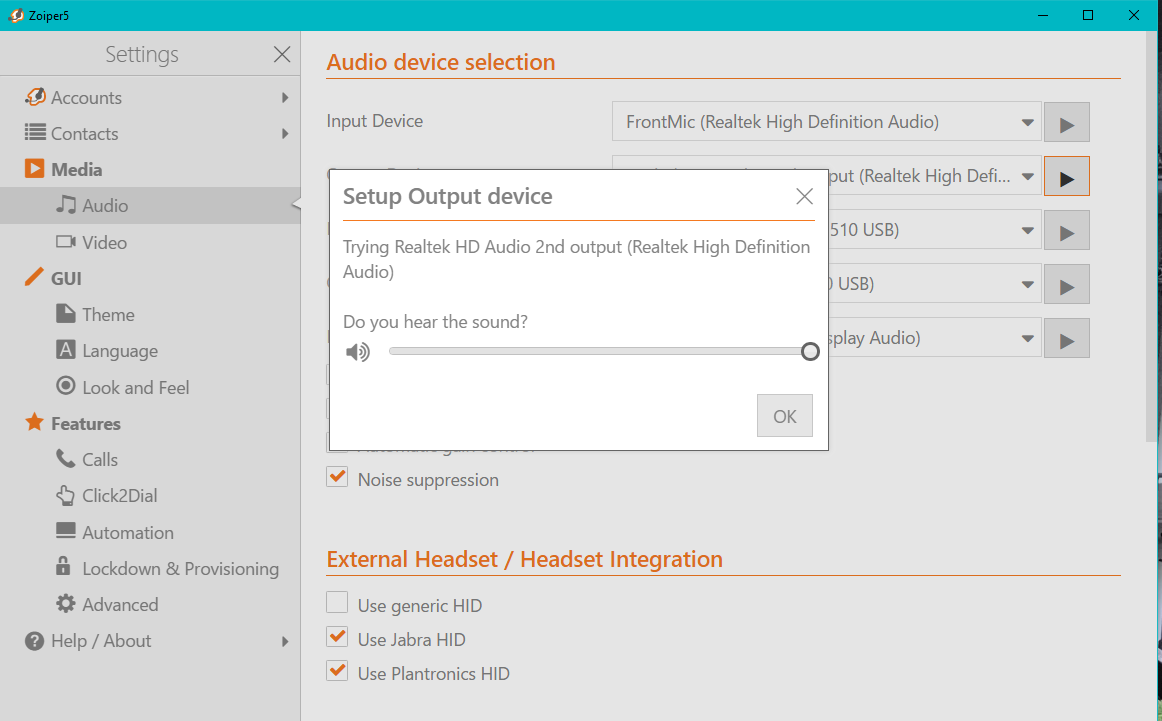Close the Settings sidebar panel
The width and height of the screenshot is (1162, 721).
coord(282,55)
